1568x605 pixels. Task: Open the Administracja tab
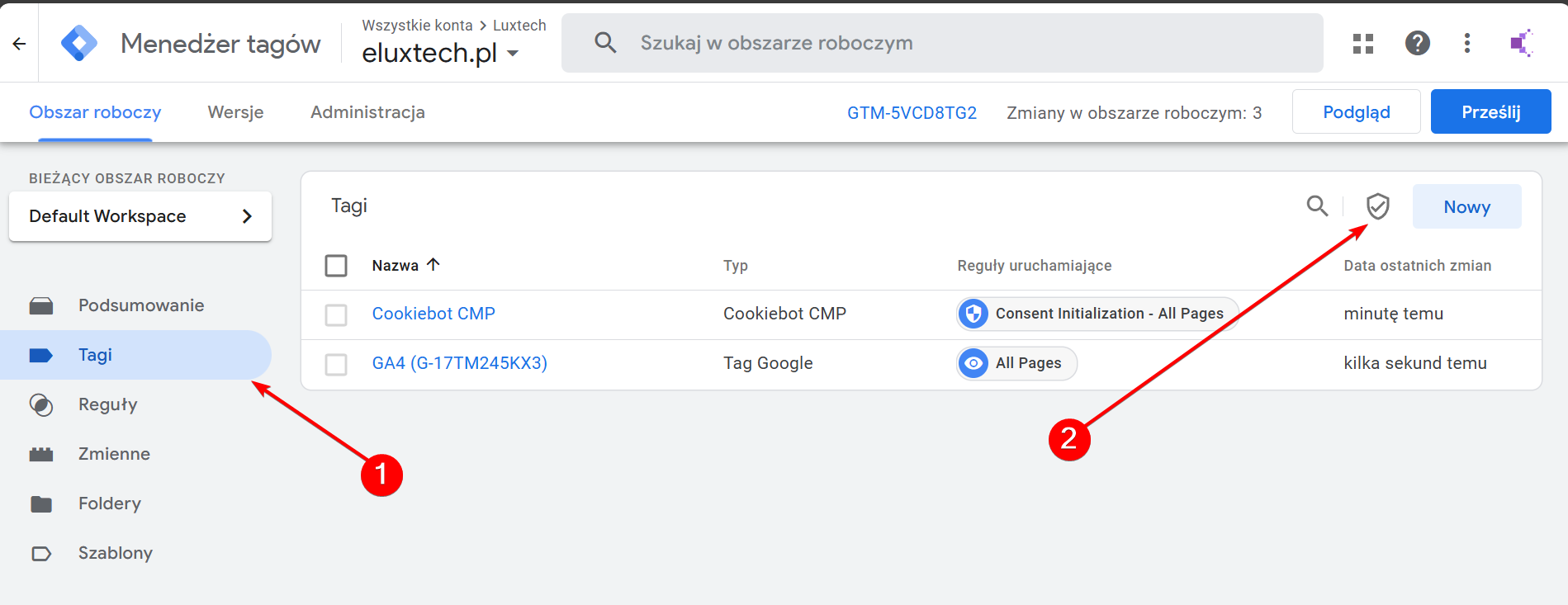pos(367,112)
